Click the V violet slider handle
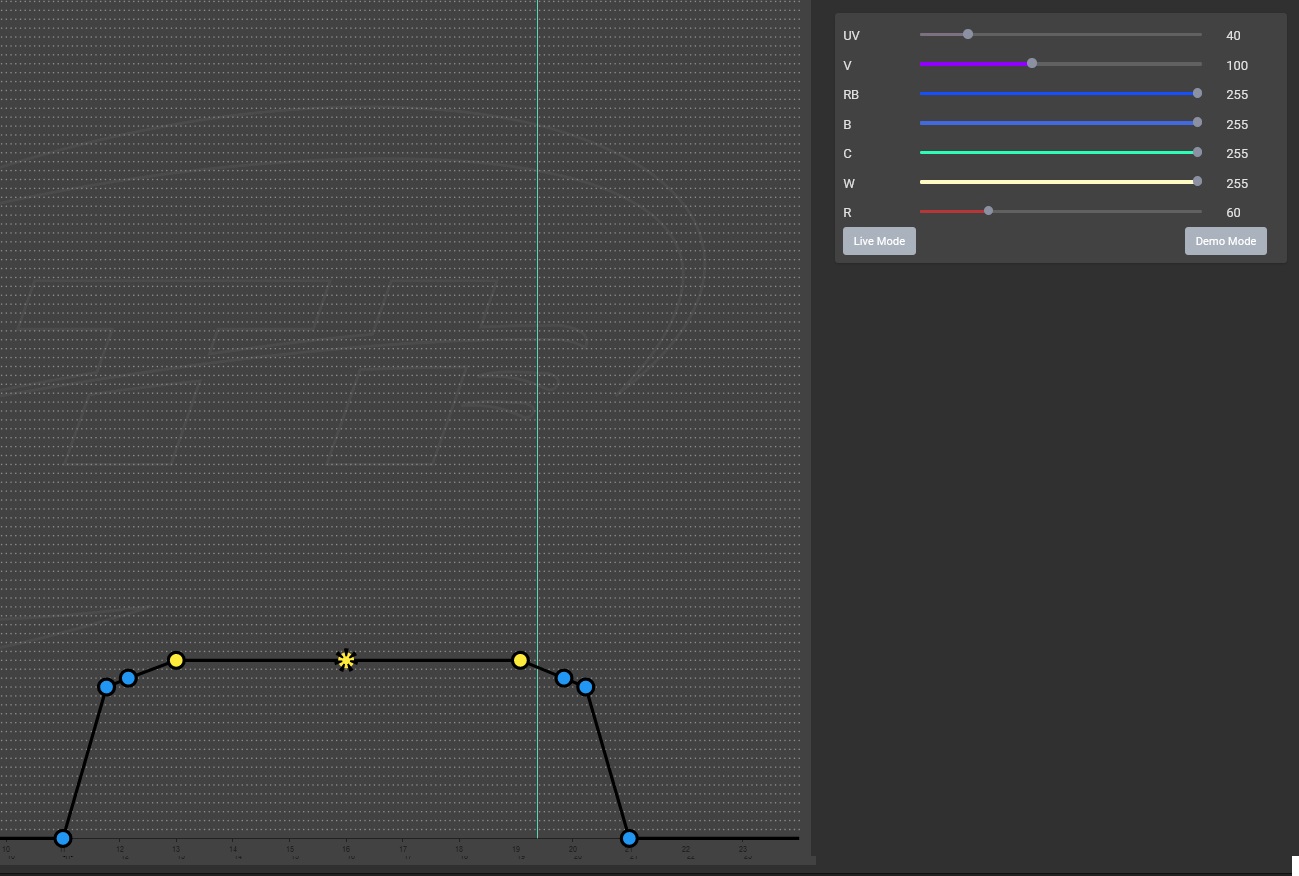Viewport: 1299px width, 876px height. click(x=1032, y=64)
